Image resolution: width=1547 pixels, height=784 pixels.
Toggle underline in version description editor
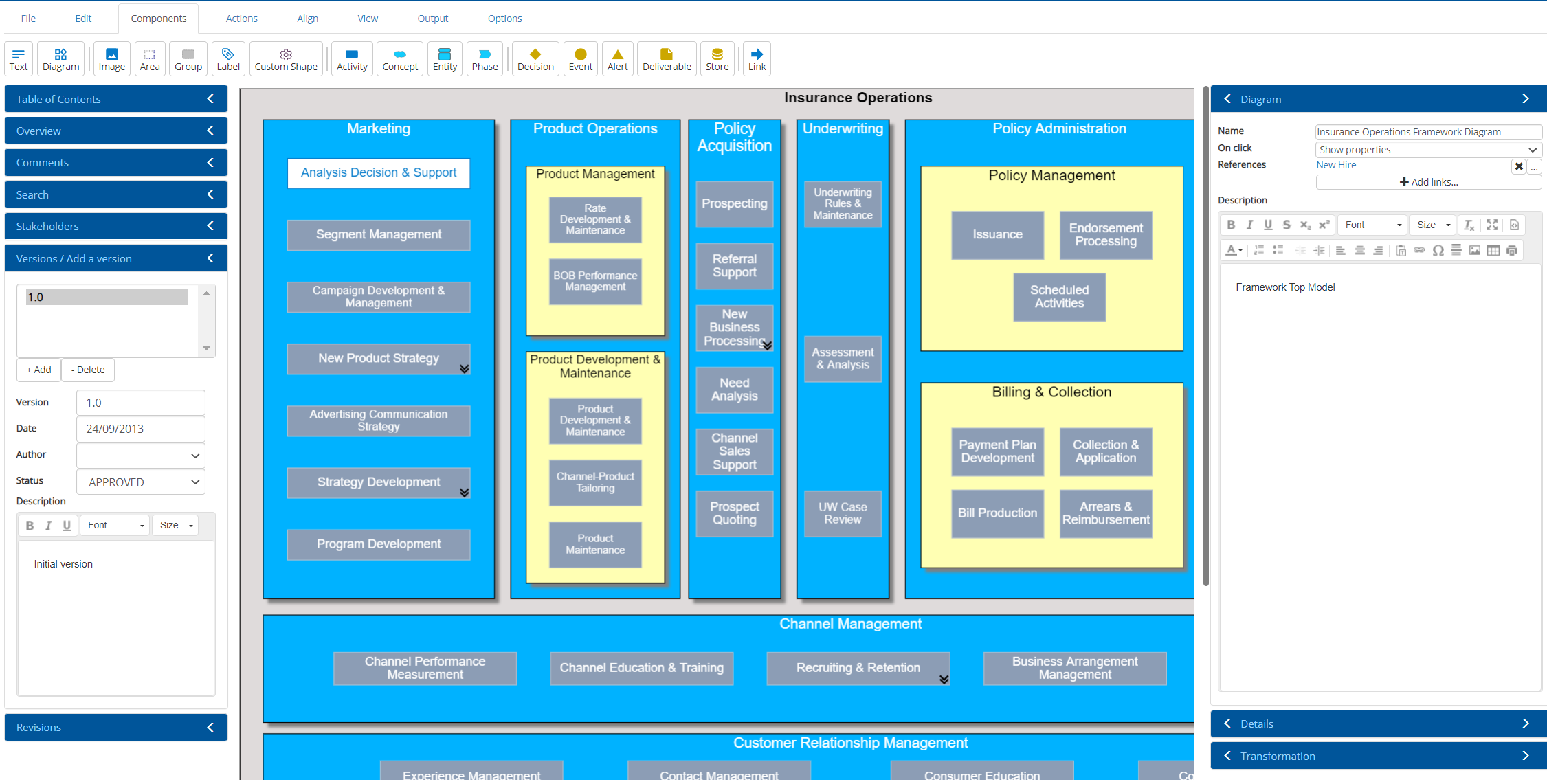[67, 526]
